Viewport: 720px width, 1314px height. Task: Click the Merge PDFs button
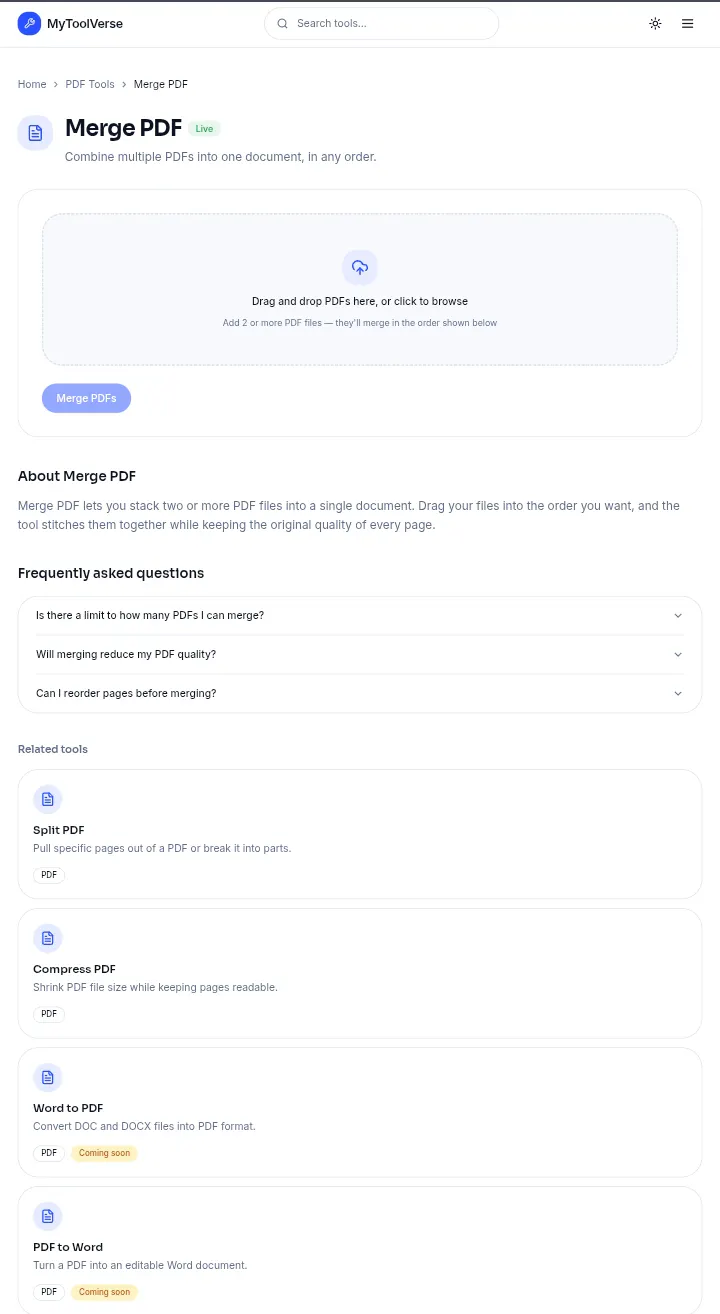86,398
